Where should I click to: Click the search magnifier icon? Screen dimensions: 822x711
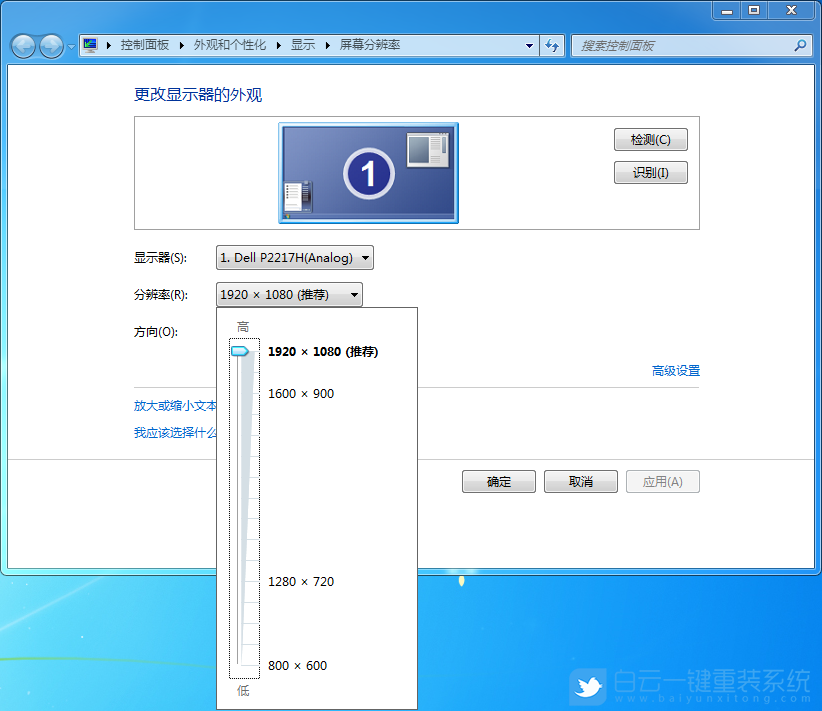pos(799,45)
